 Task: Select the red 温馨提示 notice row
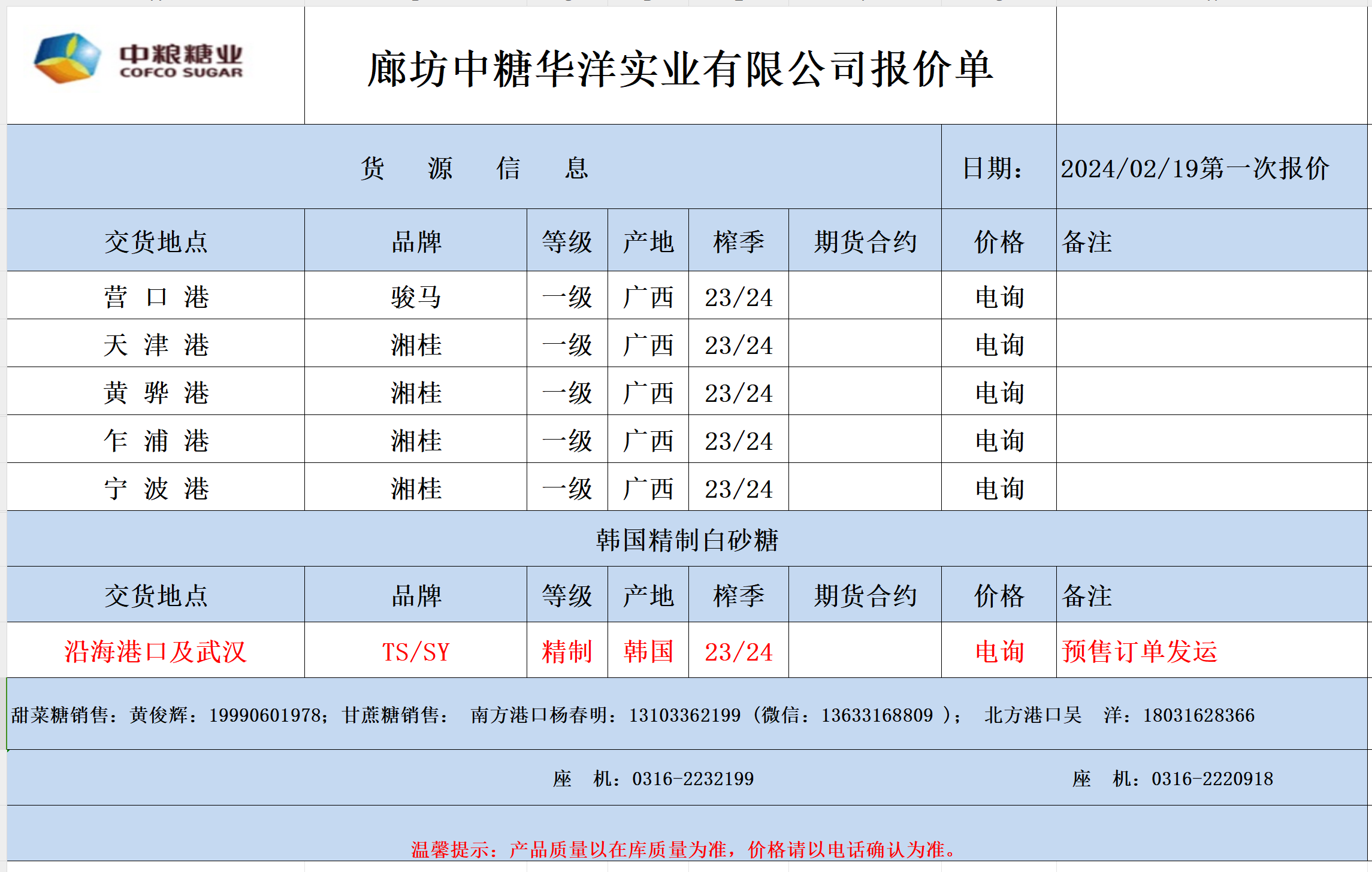click(683, 849)
